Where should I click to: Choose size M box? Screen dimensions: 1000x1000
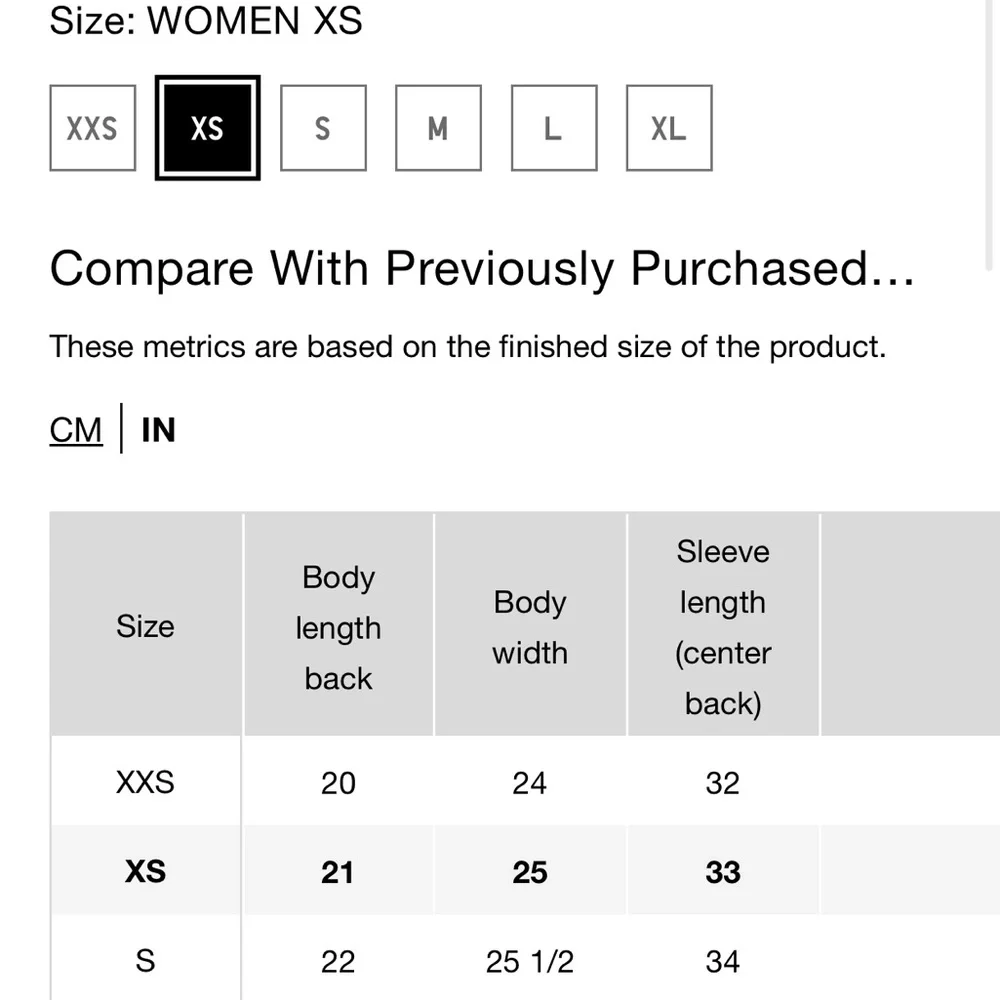(x=438, y=128)
